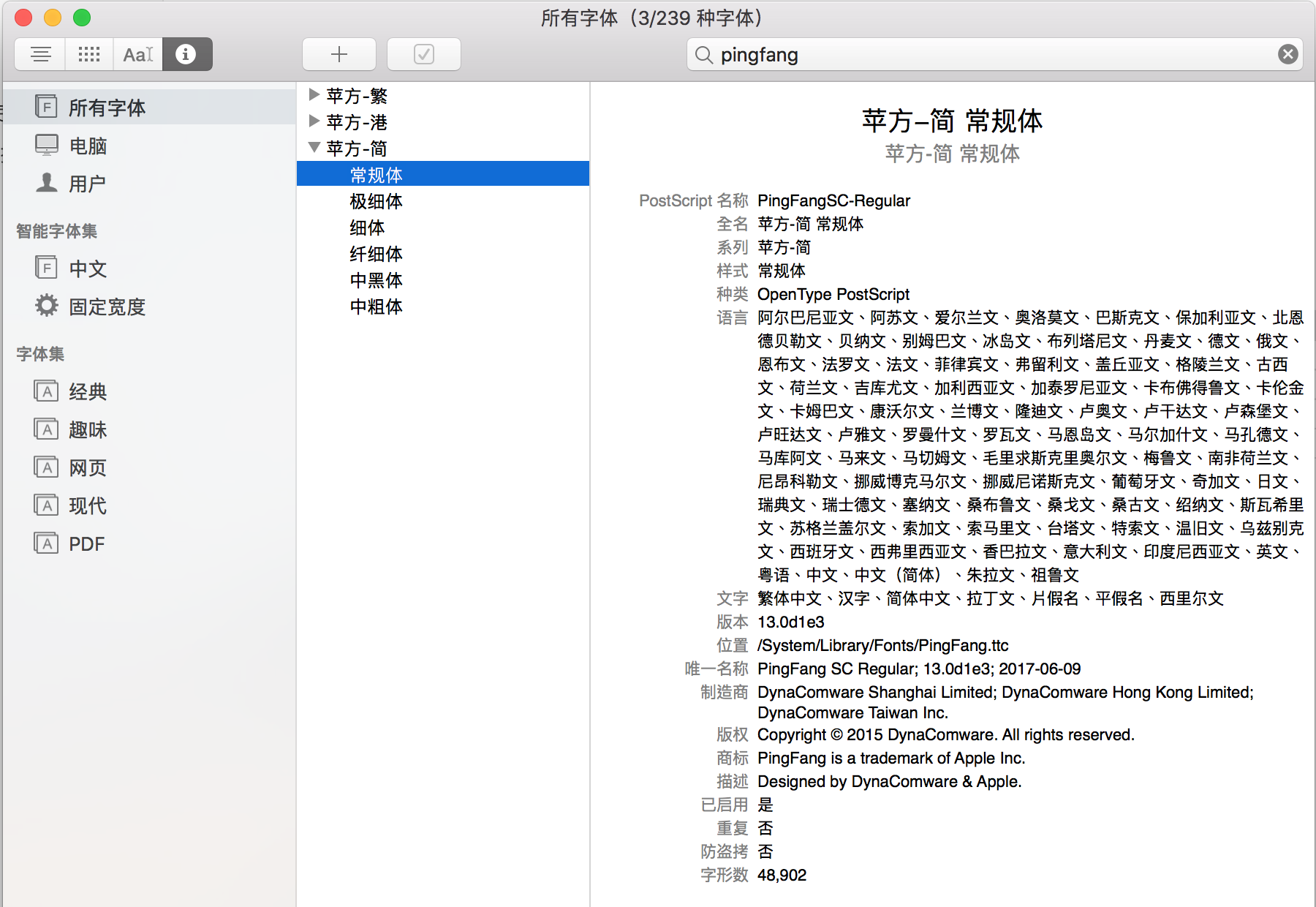
Task: Select the 细体 font style
Action: coord(443,227)
